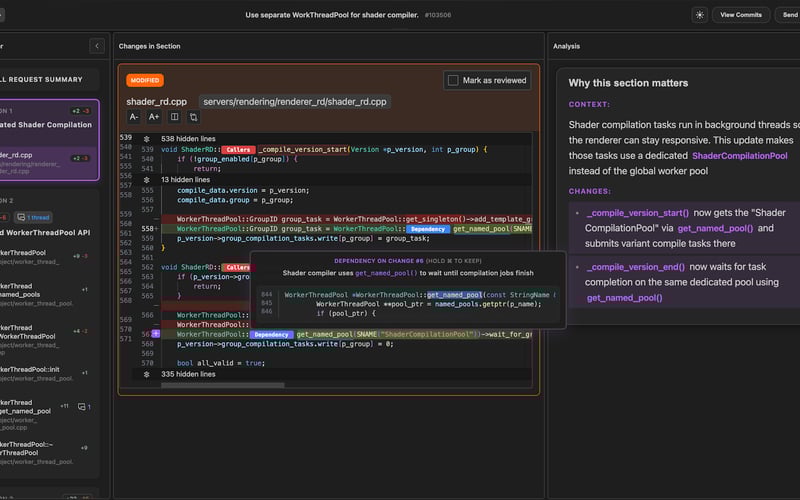Click the _compile_version_end() link
This screenshot has width=800, height=500.
(x=635, y=267)
